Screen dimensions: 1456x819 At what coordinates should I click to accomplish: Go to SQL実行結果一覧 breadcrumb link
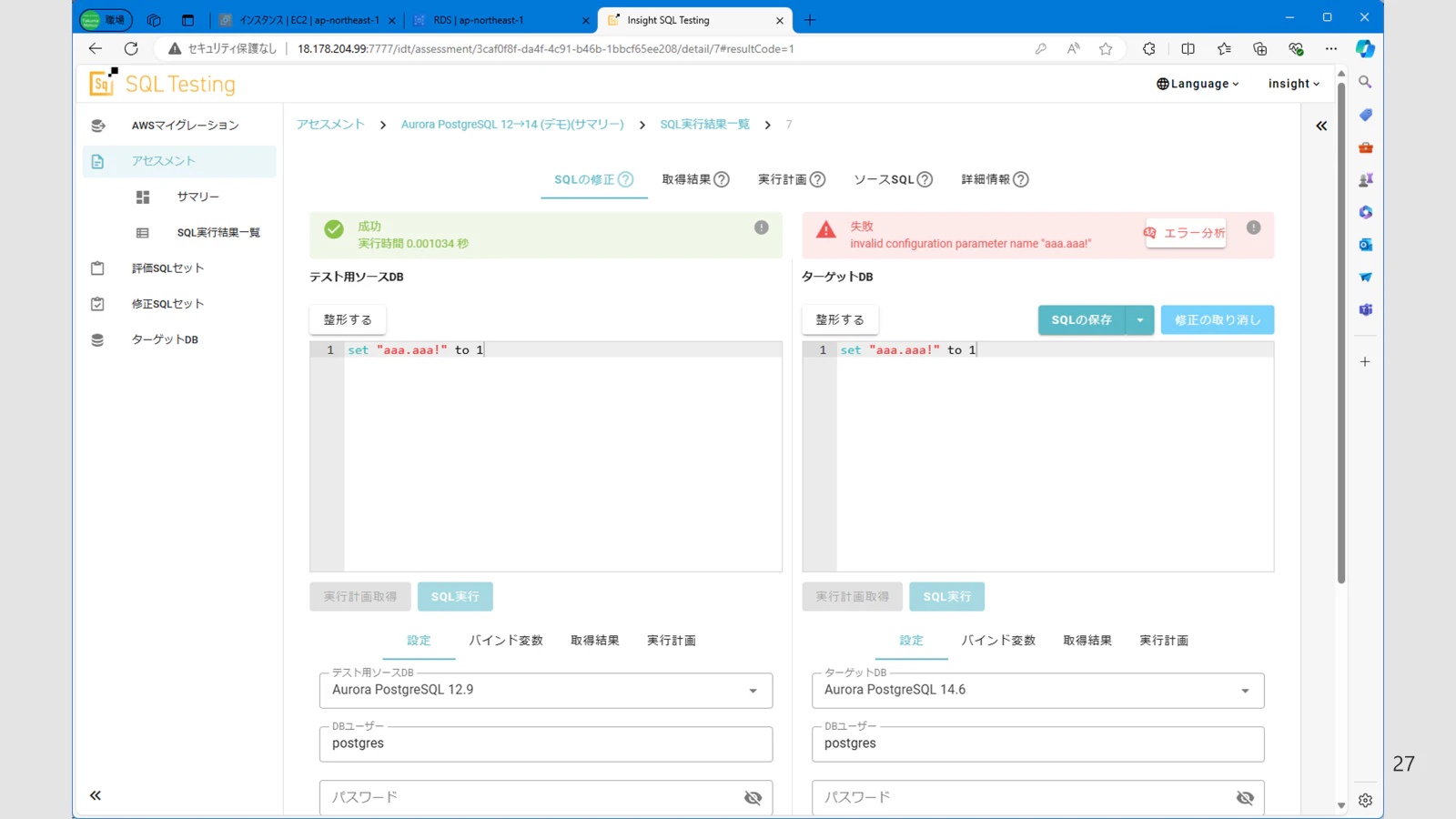(704, 125)
